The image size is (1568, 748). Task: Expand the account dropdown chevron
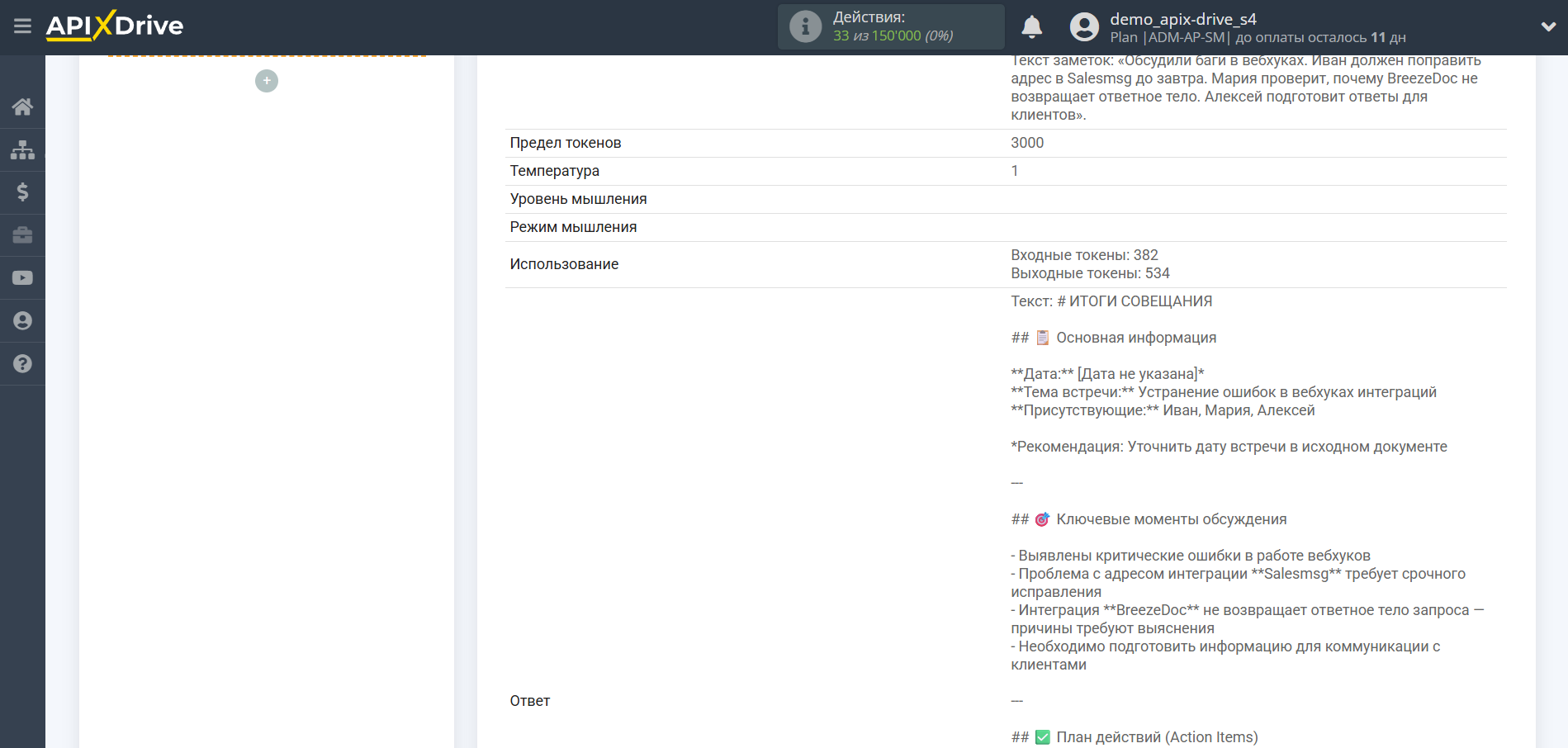click(1548, 26)
